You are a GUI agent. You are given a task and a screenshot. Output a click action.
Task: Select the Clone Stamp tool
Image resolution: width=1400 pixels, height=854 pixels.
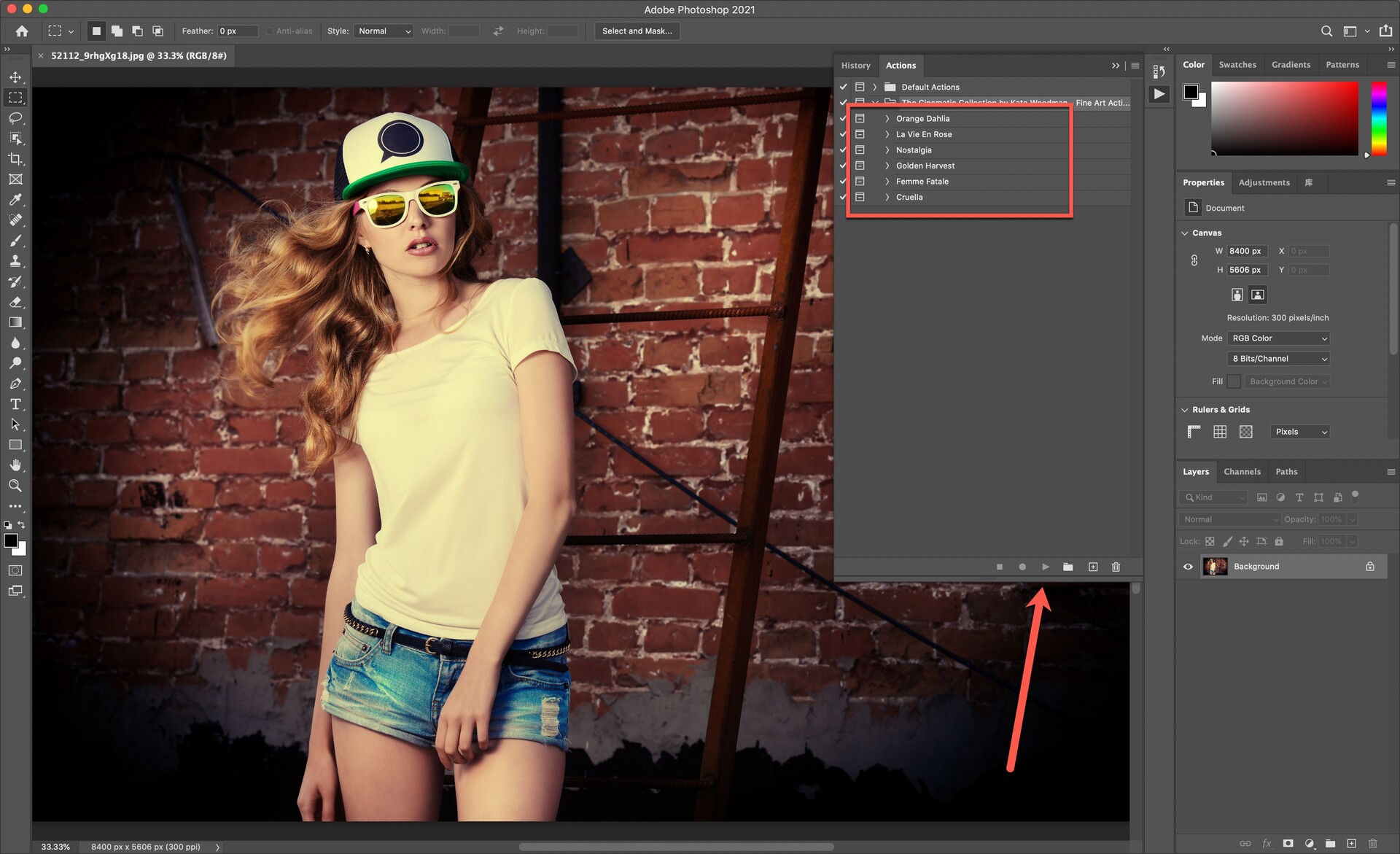click(x=15, y=261)
